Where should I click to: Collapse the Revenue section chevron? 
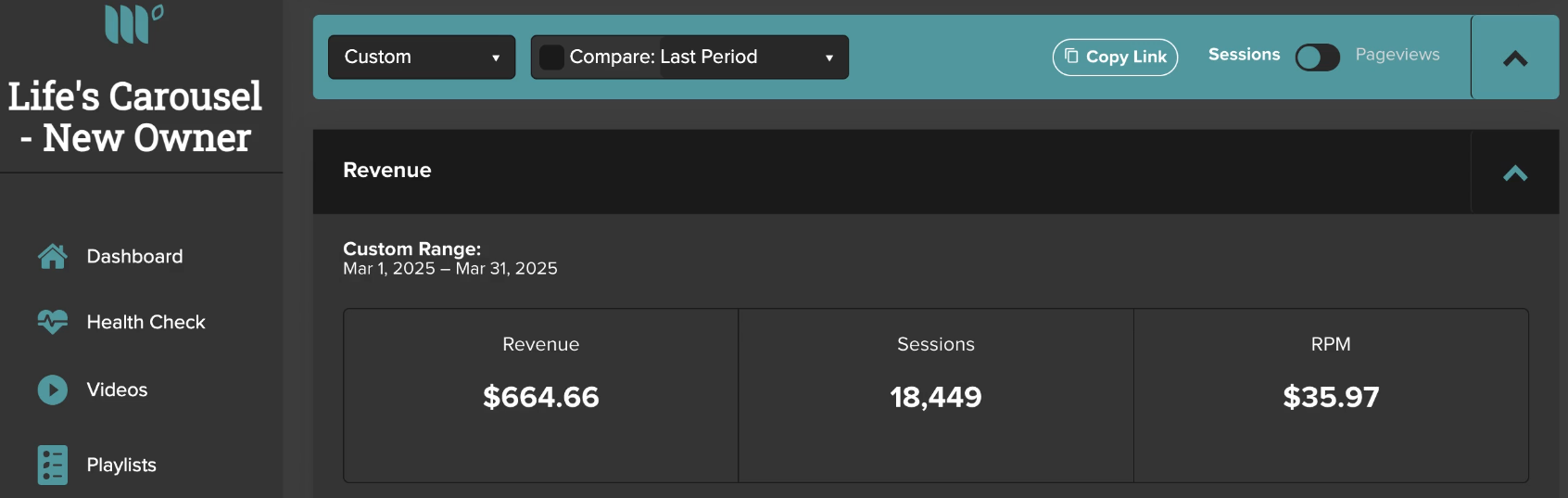pos(1515,172)
